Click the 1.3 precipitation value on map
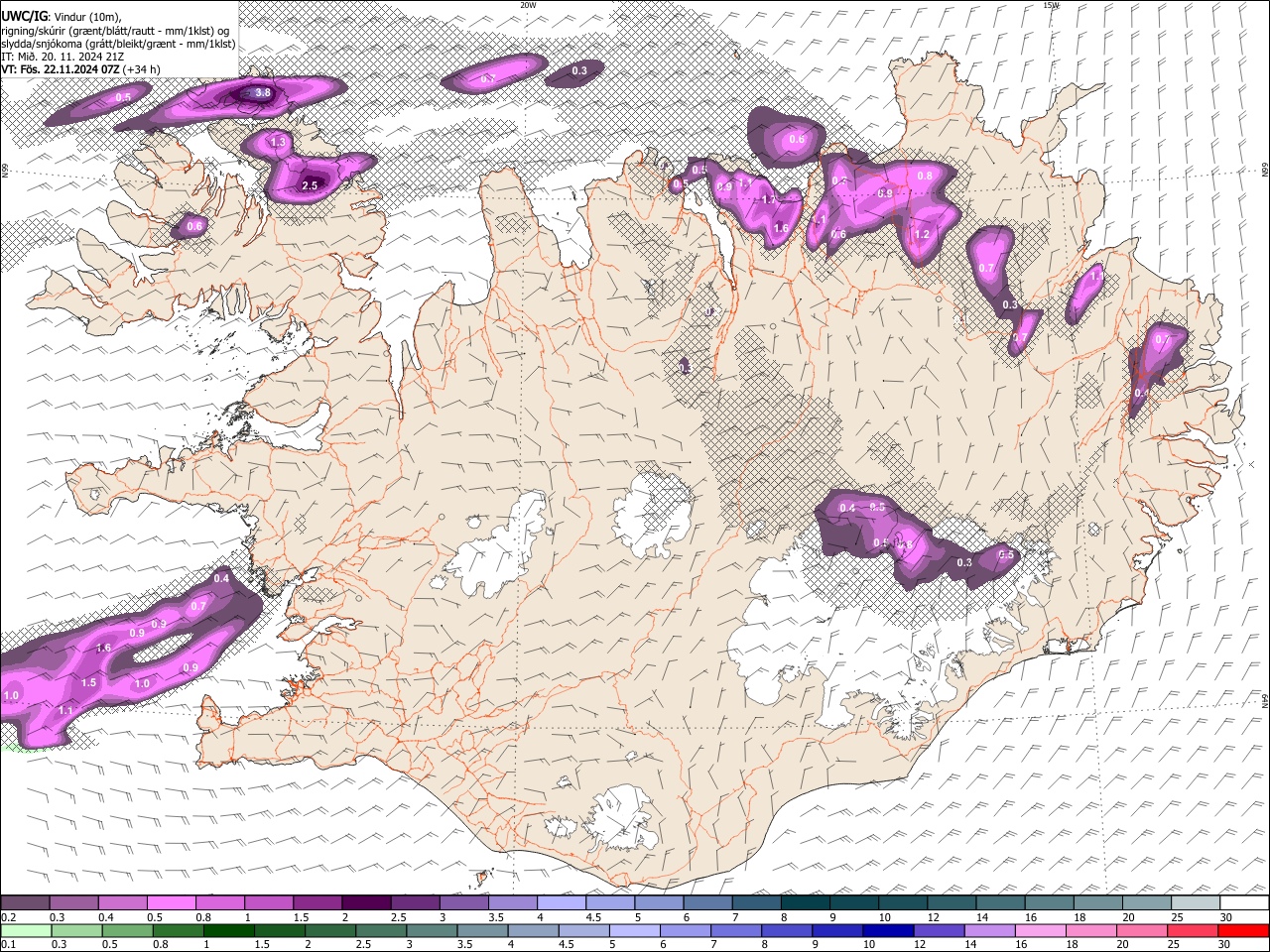 click(278, 143)
